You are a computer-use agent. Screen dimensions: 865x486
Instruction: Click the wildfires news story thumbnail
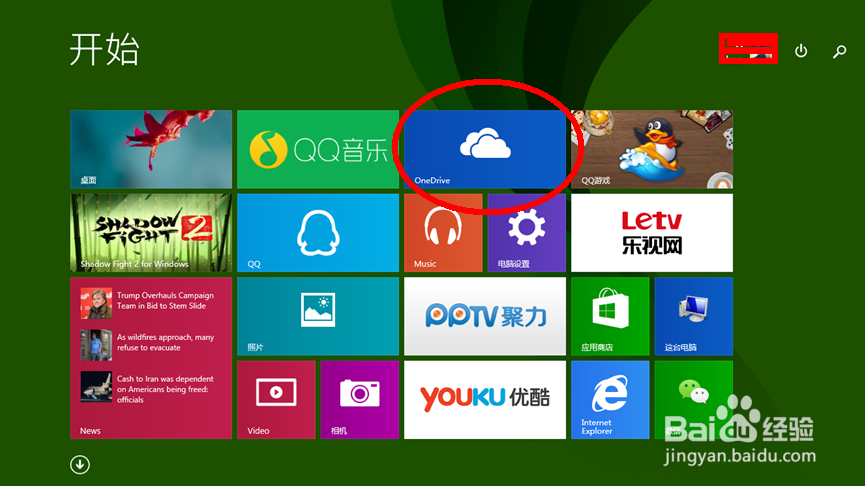coord(96,345)
